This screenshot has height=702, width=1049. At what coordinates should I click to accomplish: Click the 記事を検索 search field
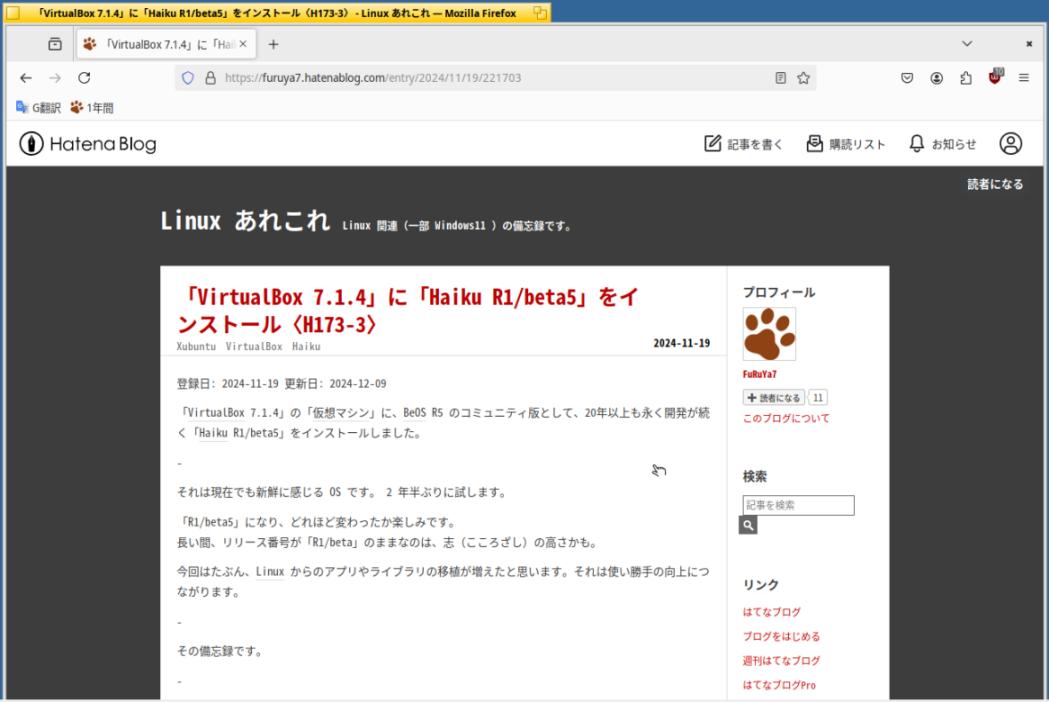pyautogui.click(x=798, y=505)
